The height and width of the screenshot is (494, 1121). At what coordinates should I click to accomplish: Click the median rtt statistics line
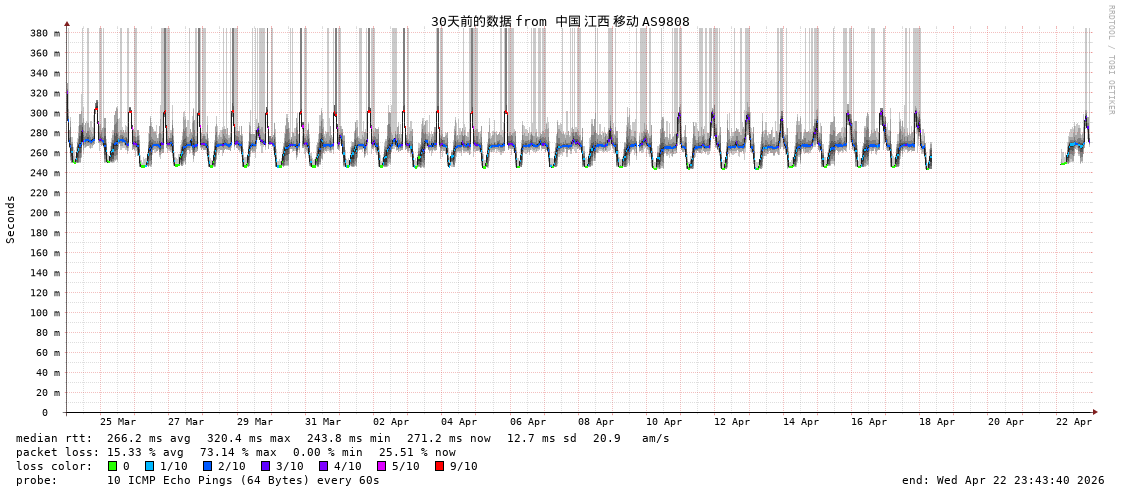[343, 438]
